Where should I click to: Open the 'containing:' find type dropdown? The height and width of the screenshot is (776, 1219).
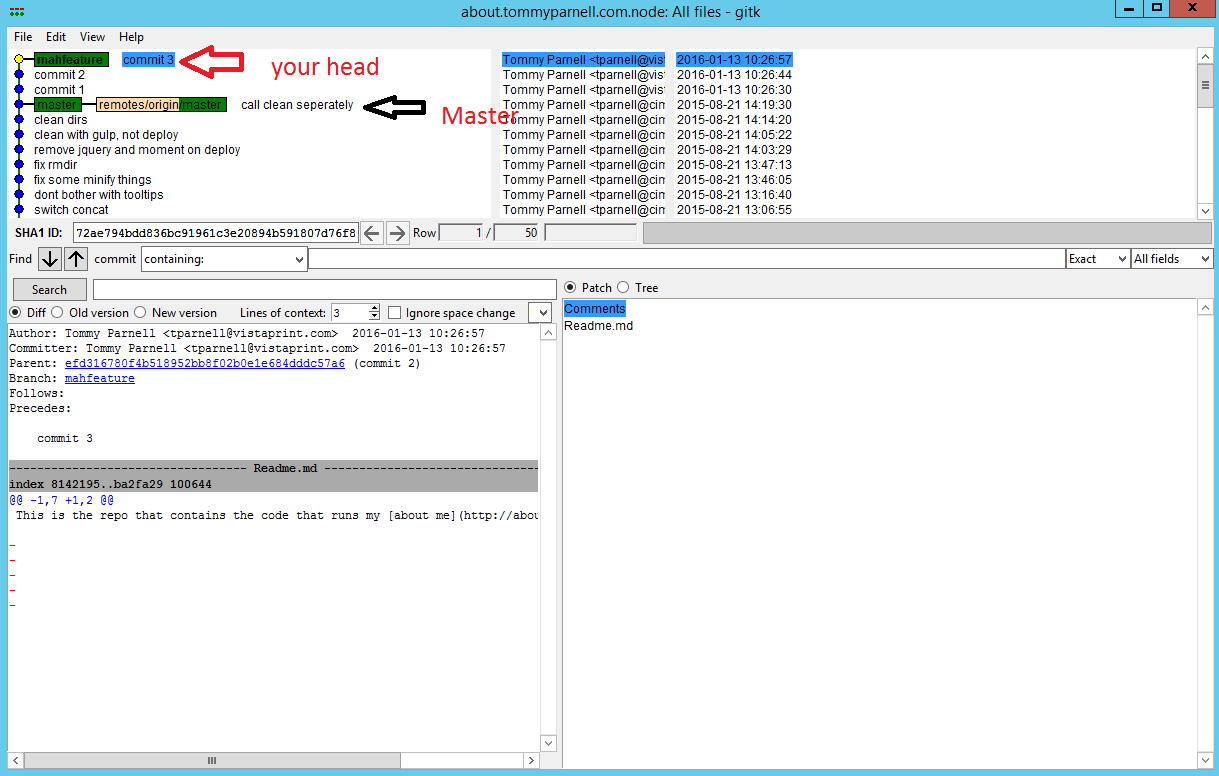(x=224, y=259)
